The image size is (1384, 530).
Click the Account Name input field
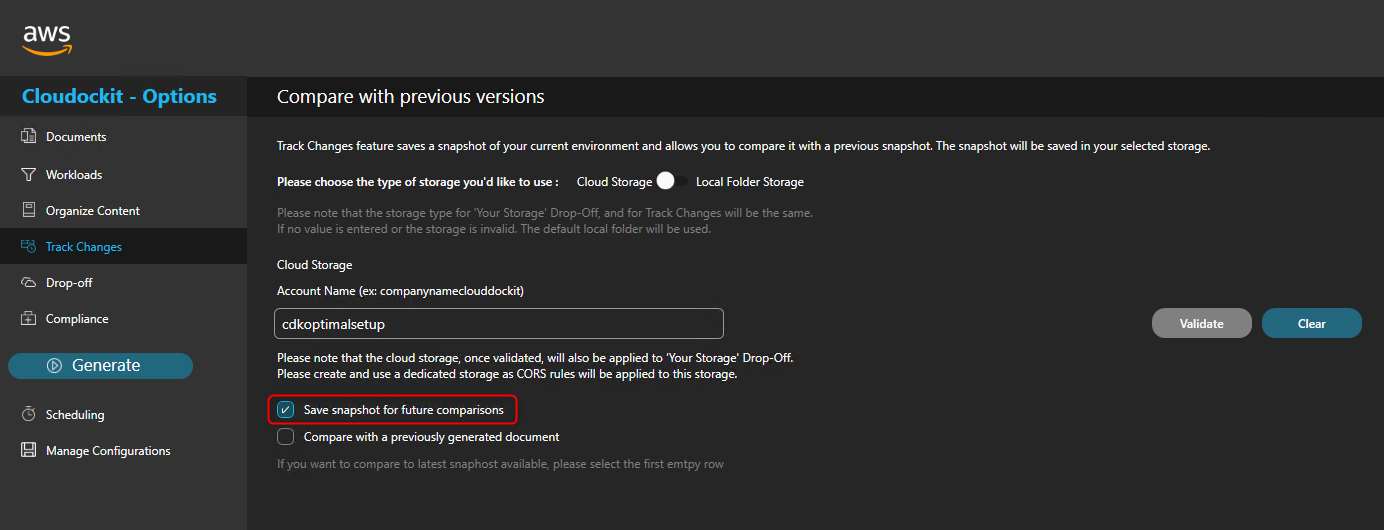[x=499, y=324]
